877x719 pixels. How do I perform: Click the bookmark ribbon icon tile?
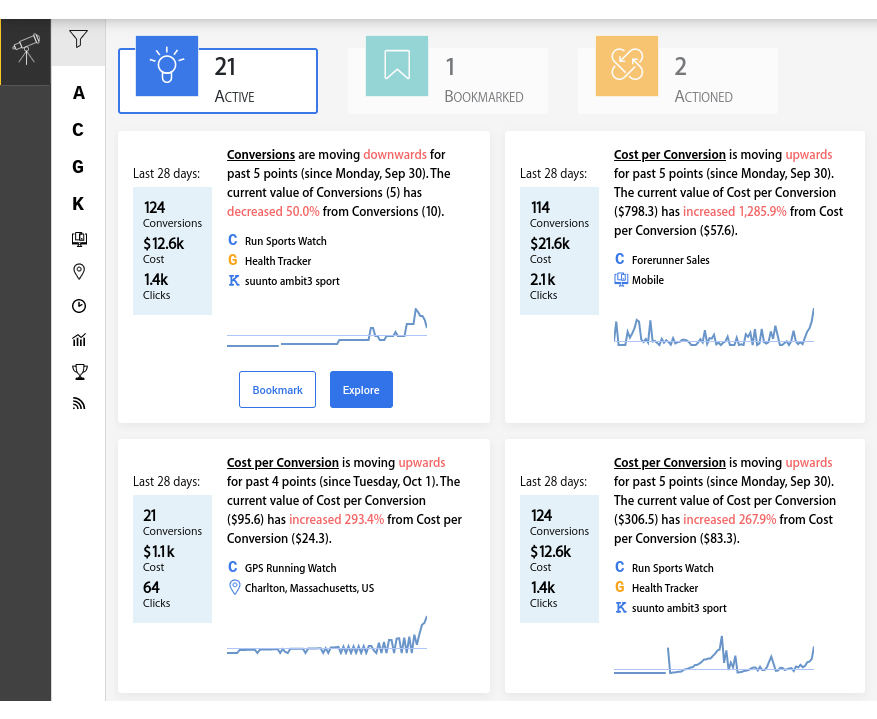[397, 66]
